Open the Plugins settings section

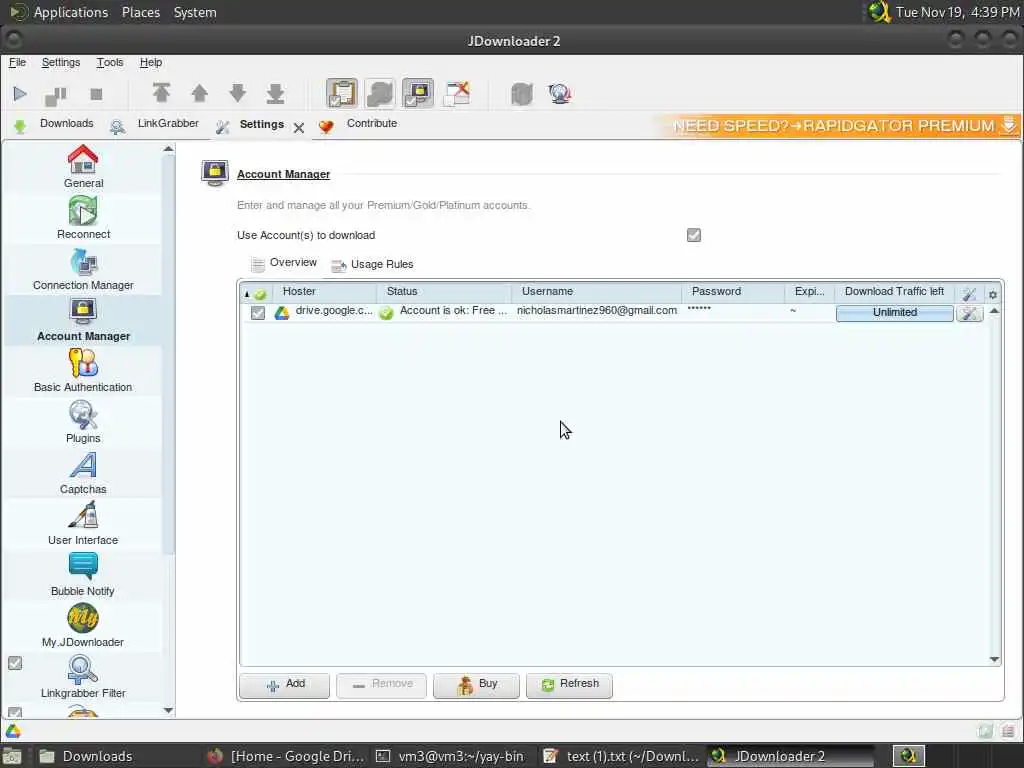83,422
